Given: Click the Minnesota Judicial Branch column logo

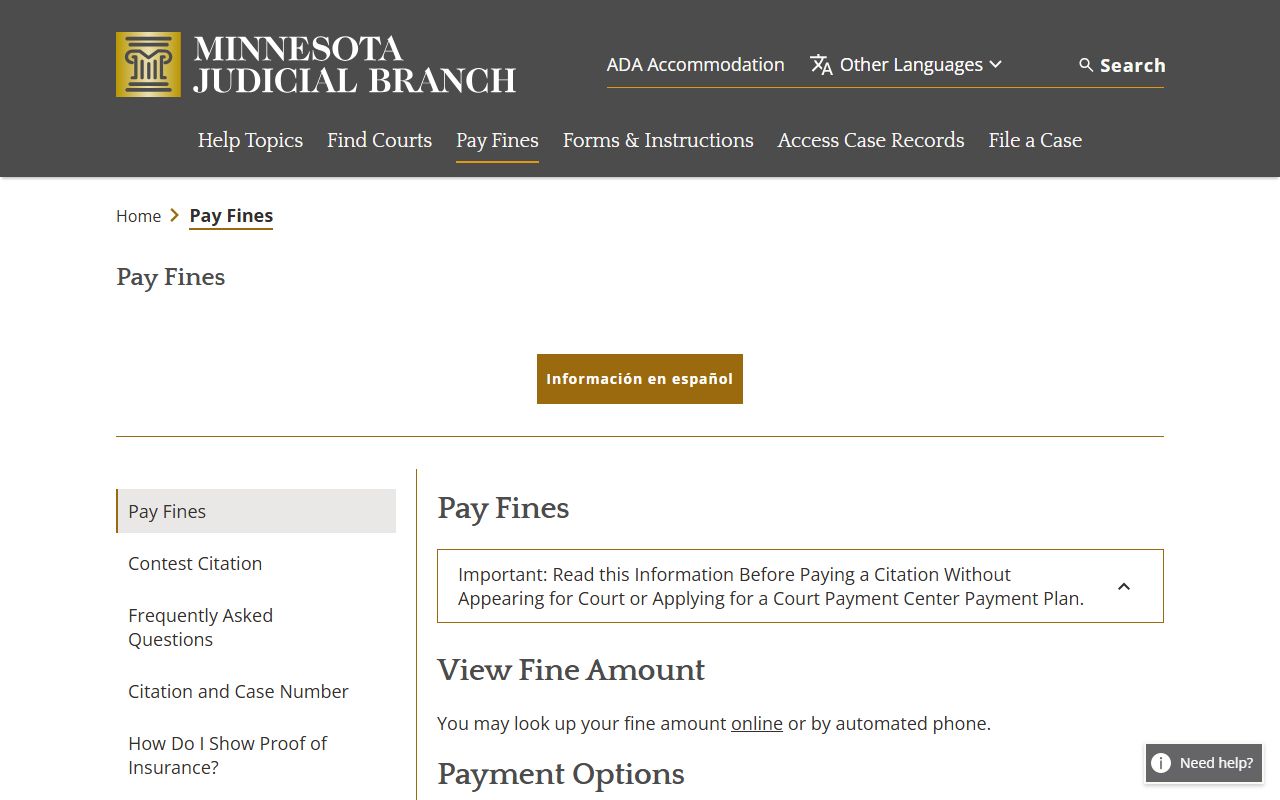Looking at the screenshot, I should [x=148, y=64].
